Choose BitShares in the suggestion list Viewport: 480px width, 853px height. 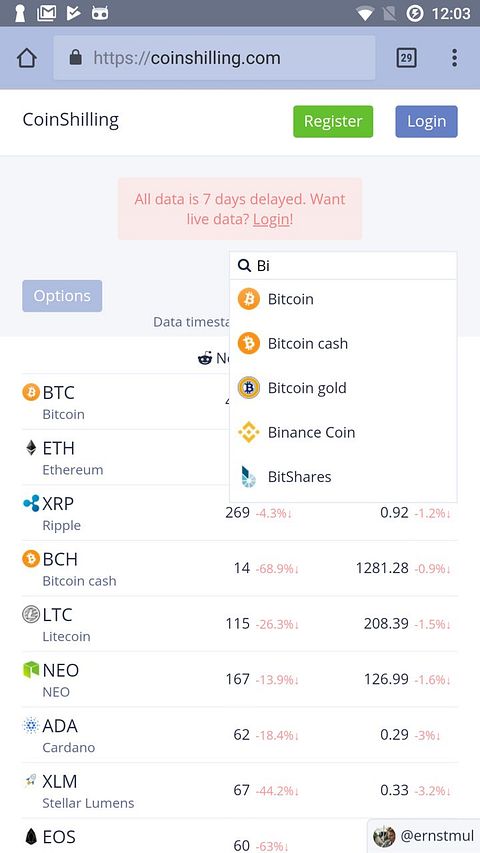(343, 477)
